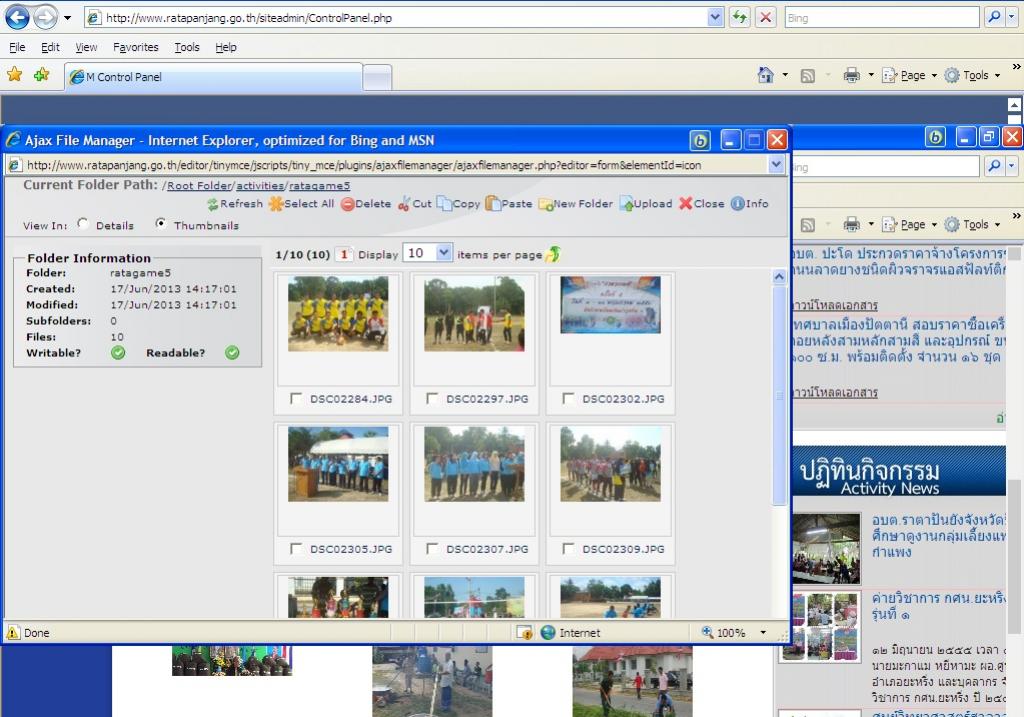The image size is (1024, 717).
Task: Check the box for DSC02305.JPG
Action: pos(296,549)
